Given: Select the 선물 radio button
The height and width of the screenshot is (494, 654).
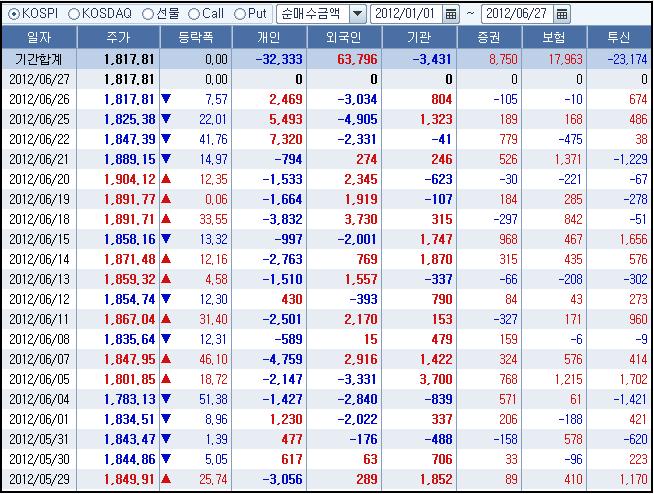Looking at the screenshot, I should (x=148, y=14).
